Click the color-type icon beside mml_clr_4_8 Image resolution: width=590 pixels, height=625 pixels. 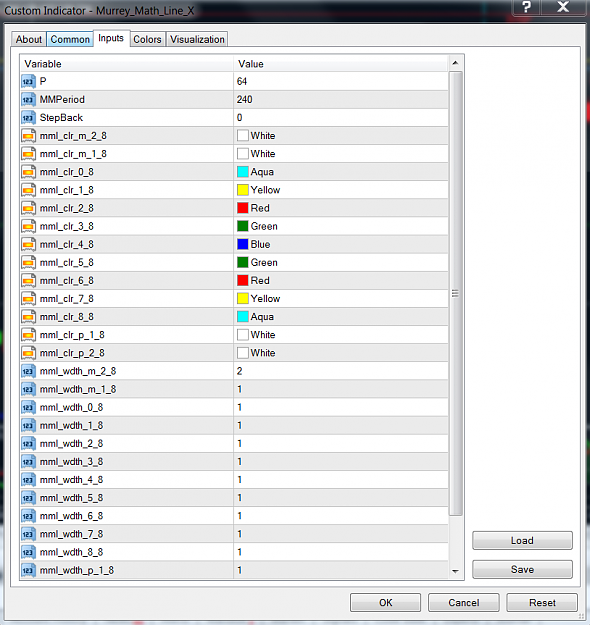[28, 244]
